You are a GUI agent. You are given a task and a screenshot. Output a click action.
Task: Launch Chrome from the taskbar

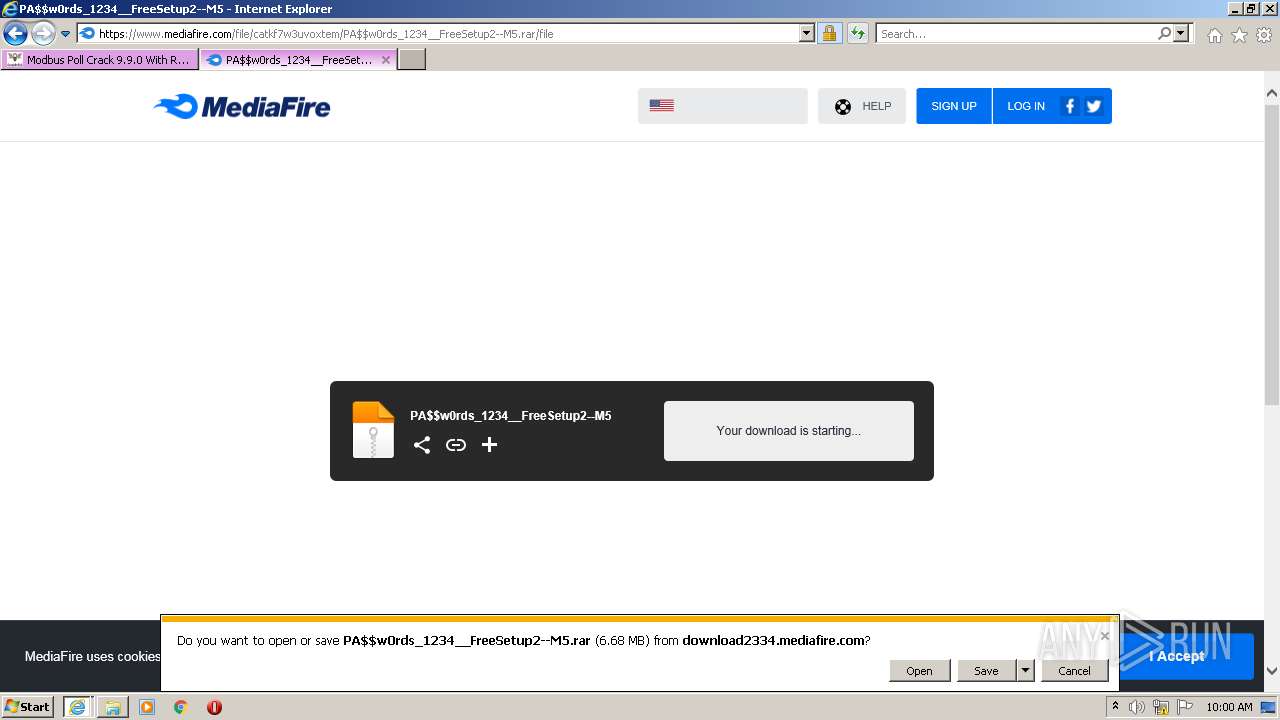pos(181,707)
